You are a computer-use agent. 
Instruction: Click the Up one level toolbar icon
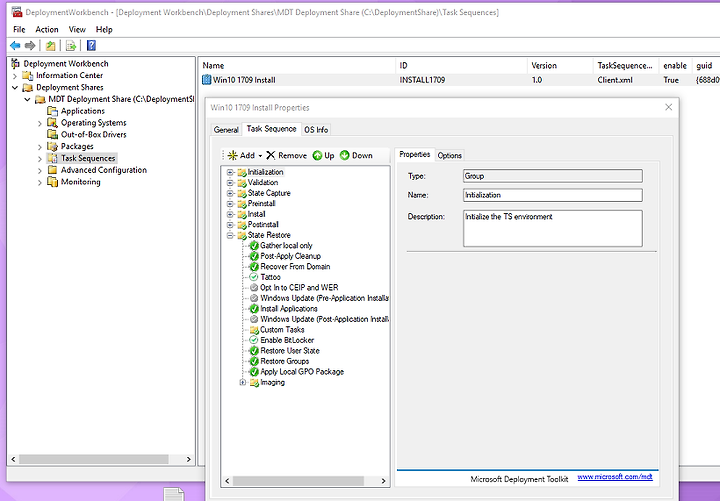point(51,45)
